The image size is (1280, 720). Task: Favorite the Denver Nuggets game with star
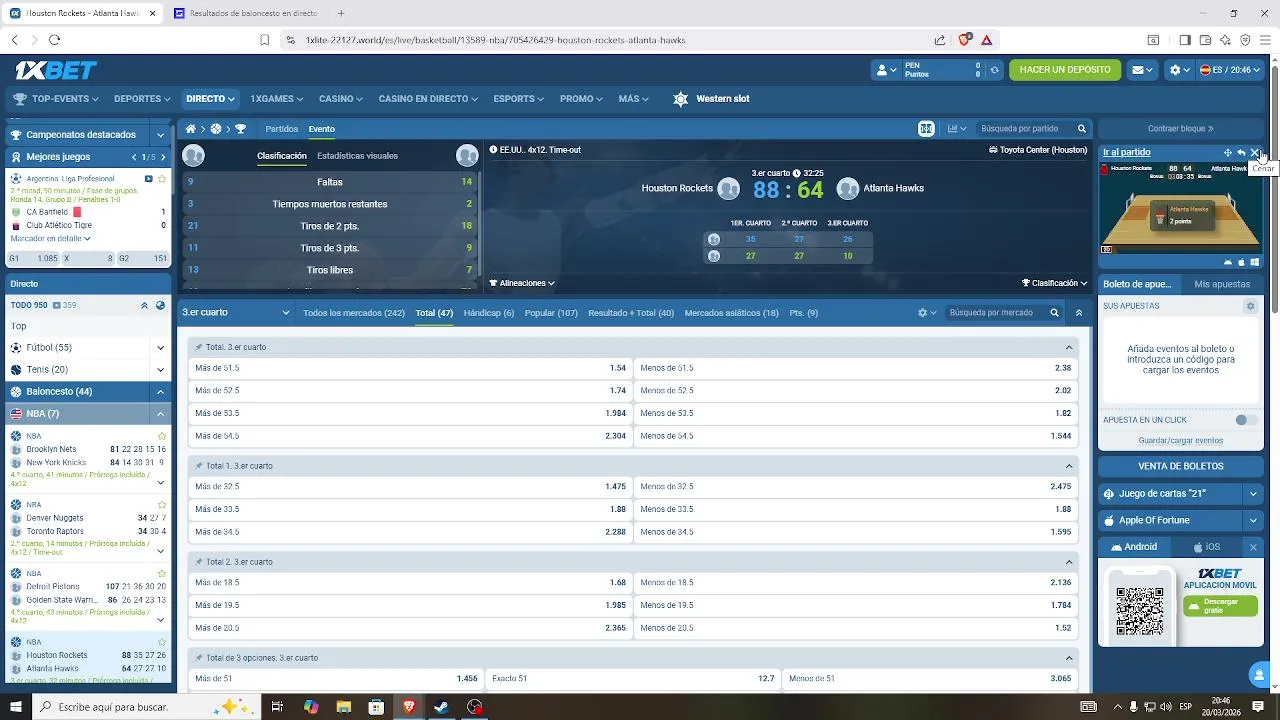point(162,505)
